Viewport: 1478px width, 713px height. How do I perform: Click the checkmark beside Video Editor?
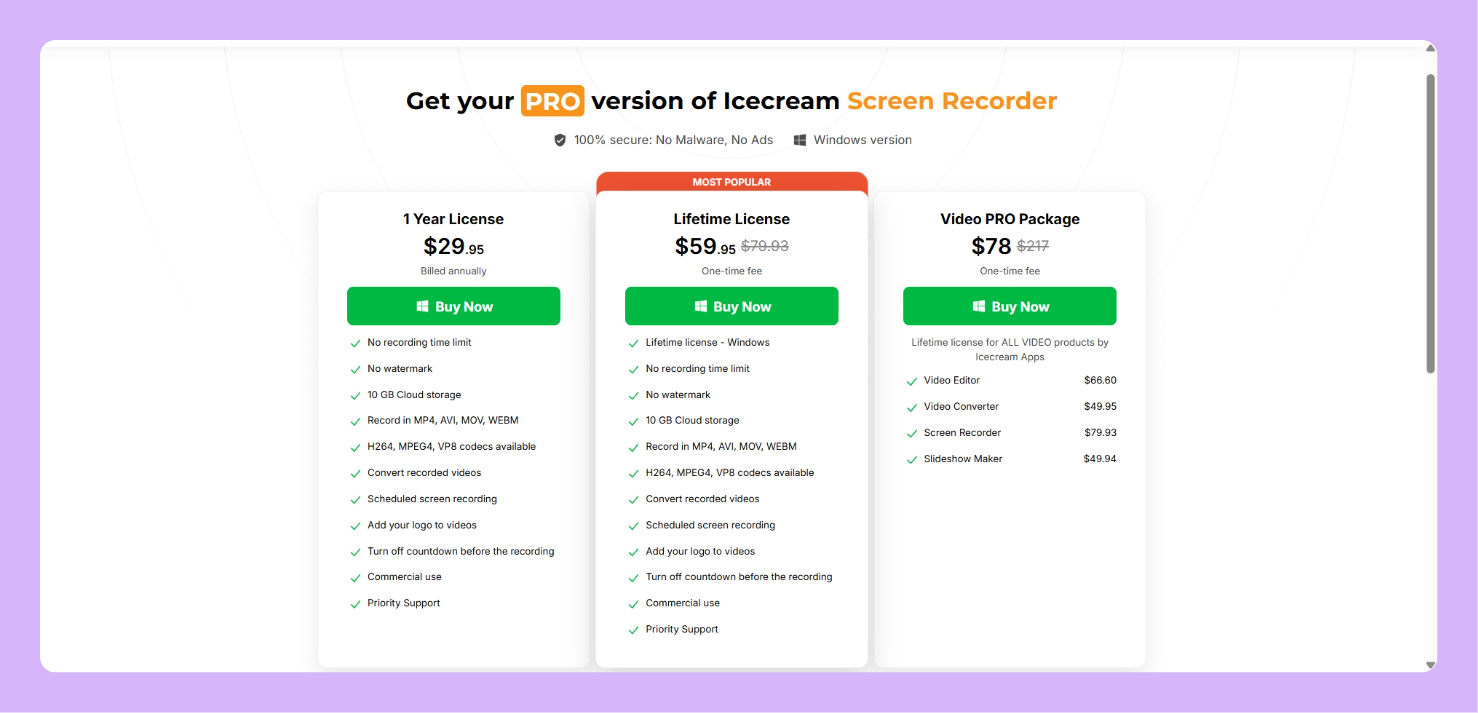pyautogui.click(x=912, y=381)
